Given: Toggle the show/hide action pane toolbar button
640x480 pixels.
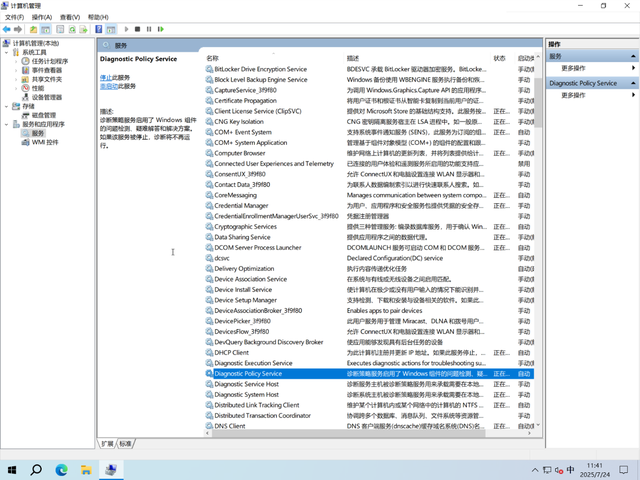Looking at the screenshot, I should pos(111,29).
